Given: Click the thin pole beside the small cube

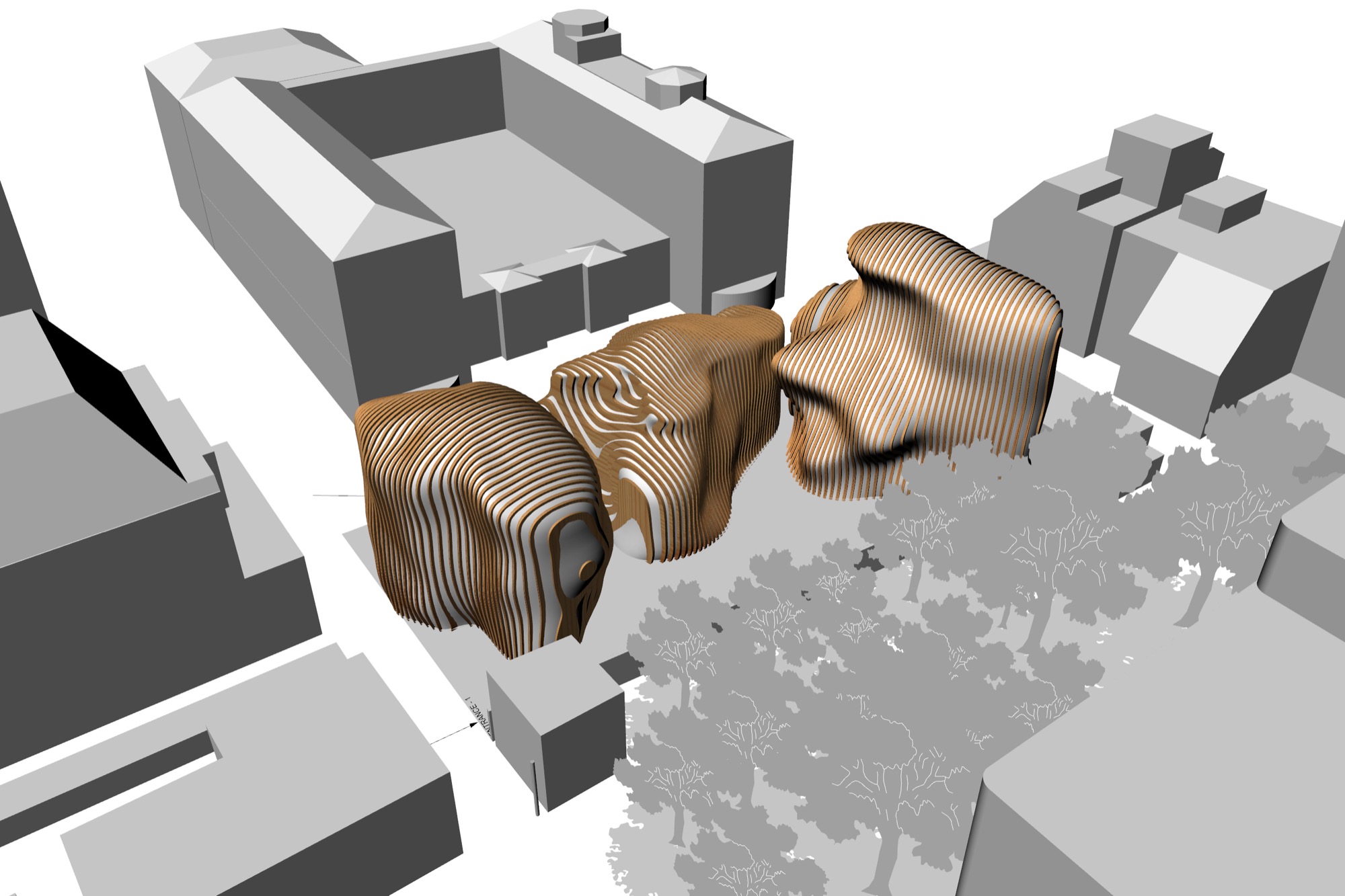Looking at the screenshot, I should point(536,788).
